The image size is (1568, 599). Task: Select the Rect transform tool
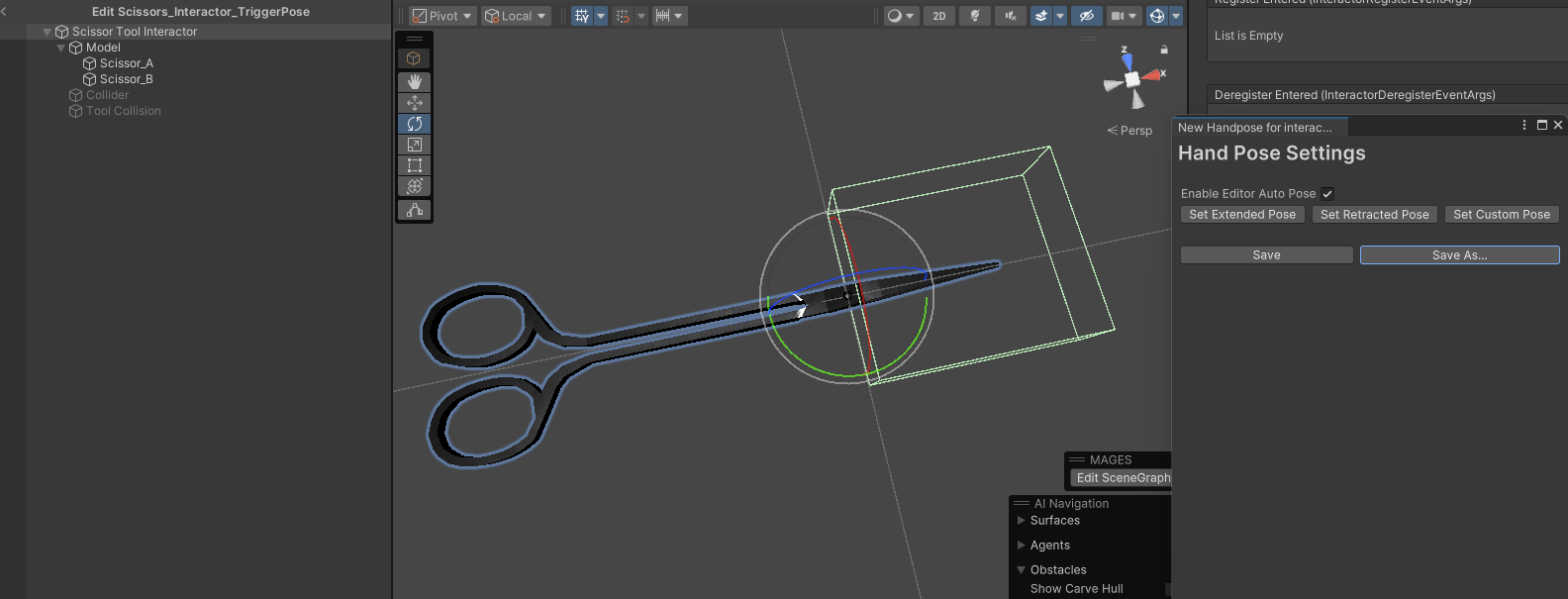tap(414, 165)
